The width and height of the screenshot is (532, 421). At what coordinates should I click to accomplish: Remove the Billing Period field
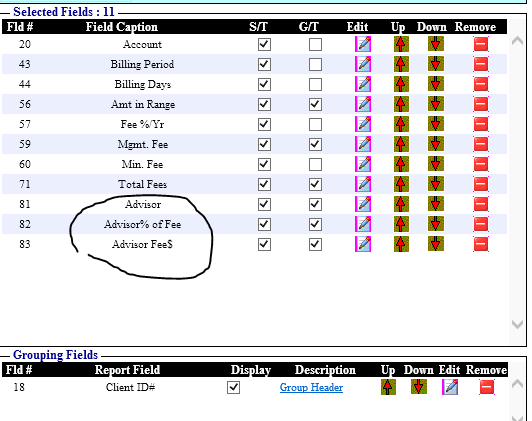(481, 64)
